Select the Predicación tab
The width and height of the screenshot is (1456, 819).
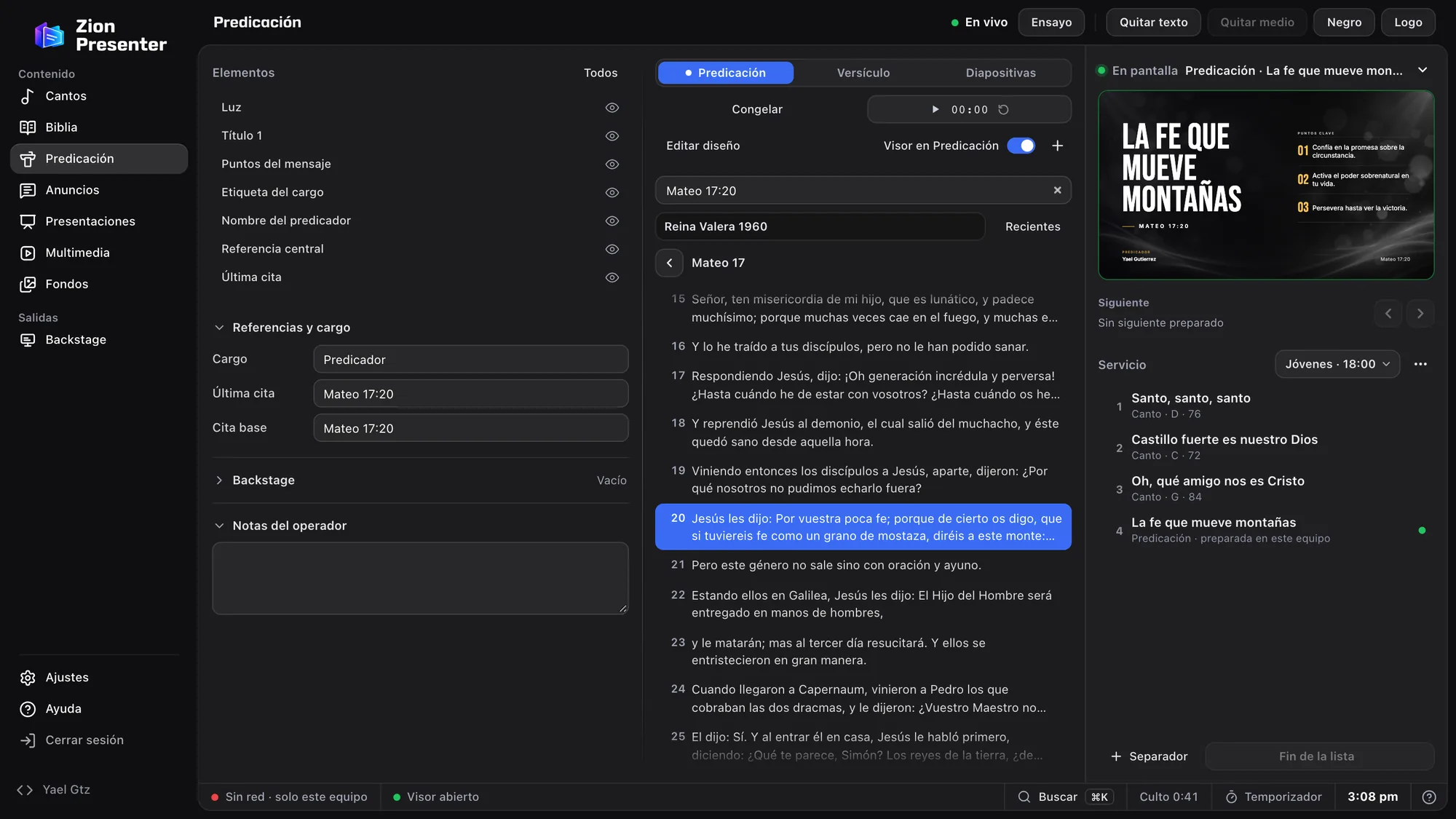[725, 73]
